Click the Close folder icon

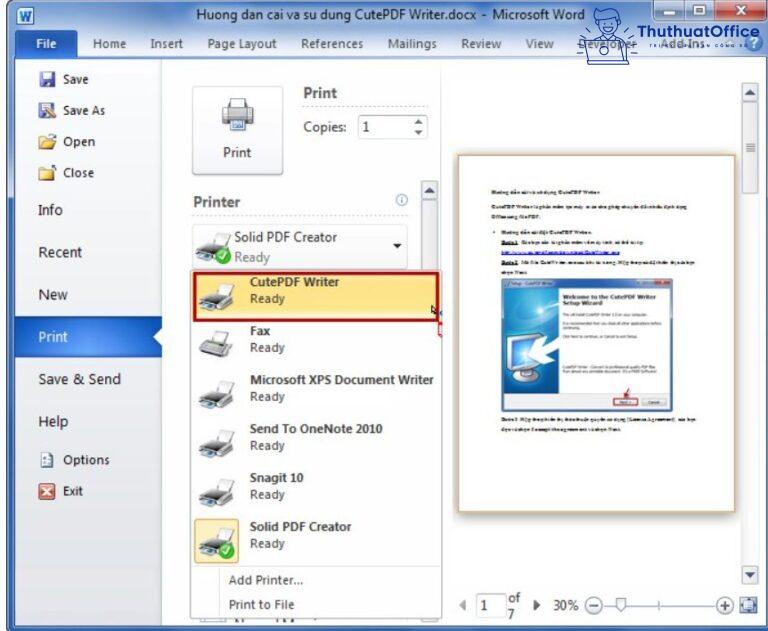47,172
